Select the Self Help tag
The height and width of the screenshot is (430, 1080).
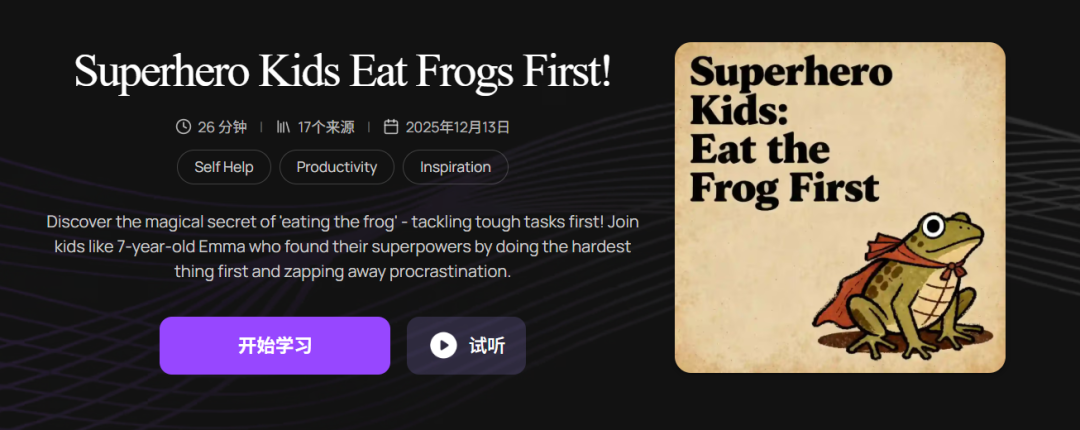click(224, 167)
